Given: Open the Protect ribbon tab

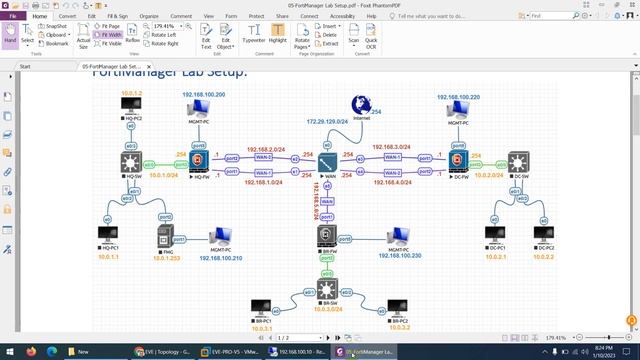Looking at the screenshot, I should 256,16.
